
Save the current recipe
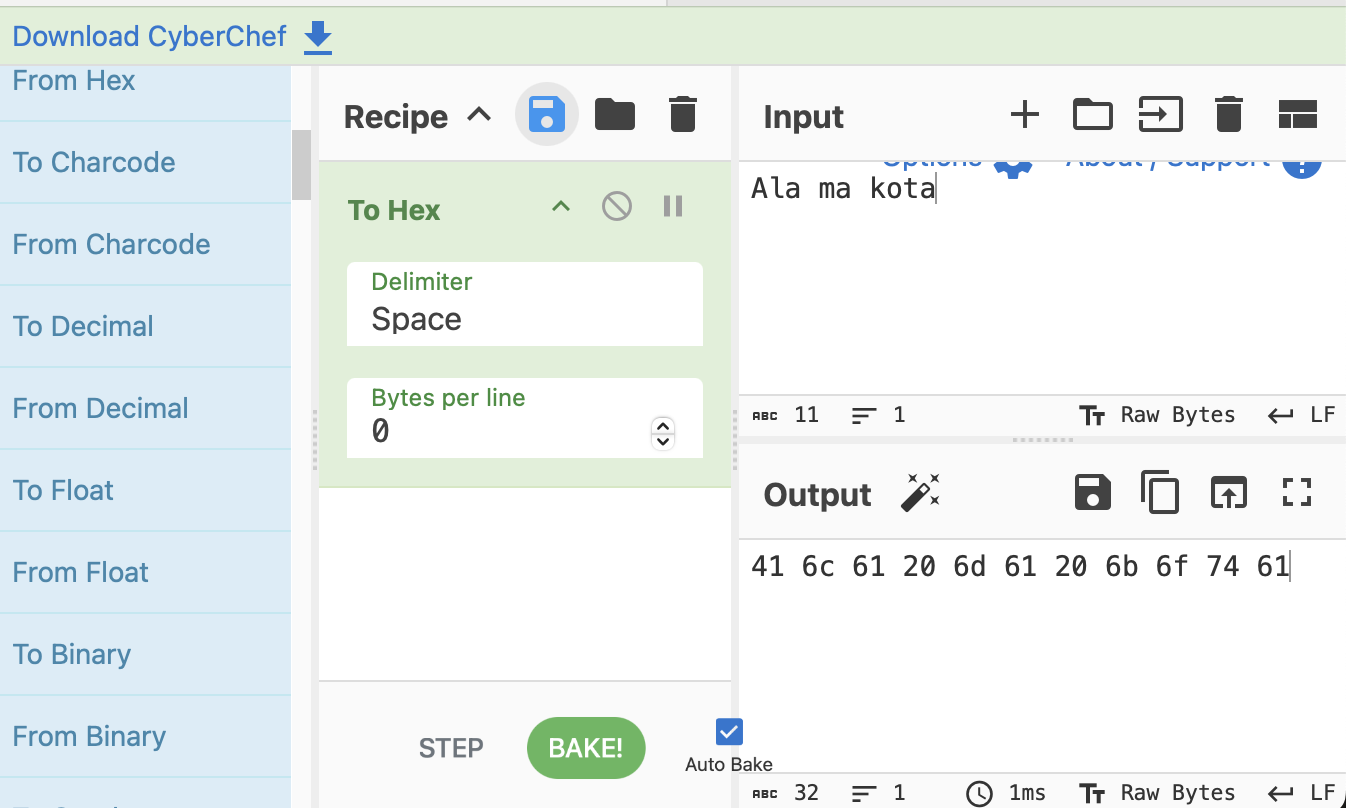[x=546, y=115]
